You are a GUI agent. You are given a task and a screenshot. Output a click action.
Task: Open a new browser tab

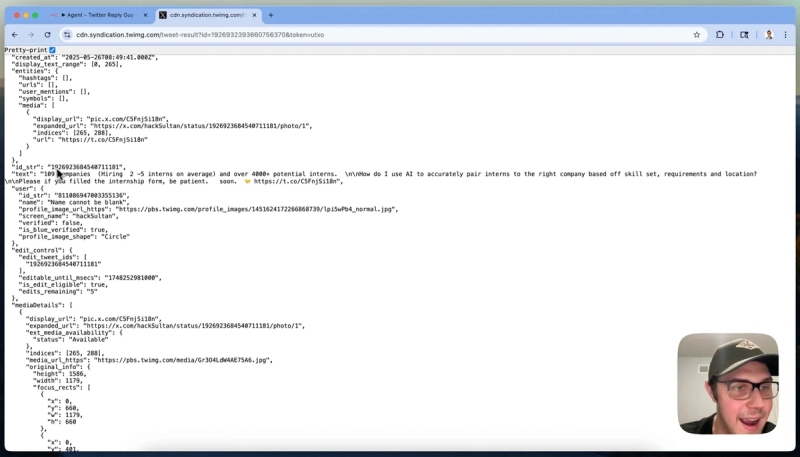[x=271, y=15]
